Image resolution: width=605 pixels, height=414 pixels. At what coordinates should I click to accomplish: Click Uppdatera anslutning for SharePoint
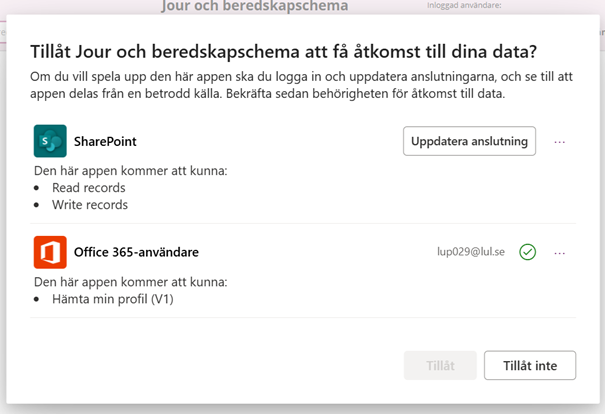point(469,141)
